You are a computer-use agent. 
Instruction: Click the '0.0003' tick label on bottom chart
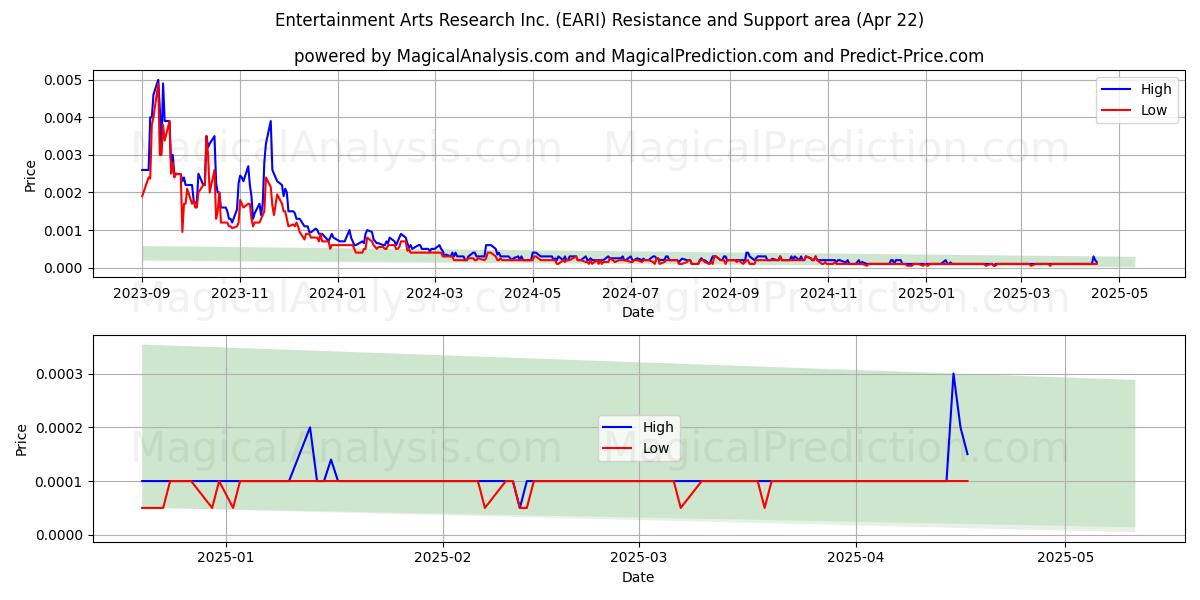pos(61,374)
